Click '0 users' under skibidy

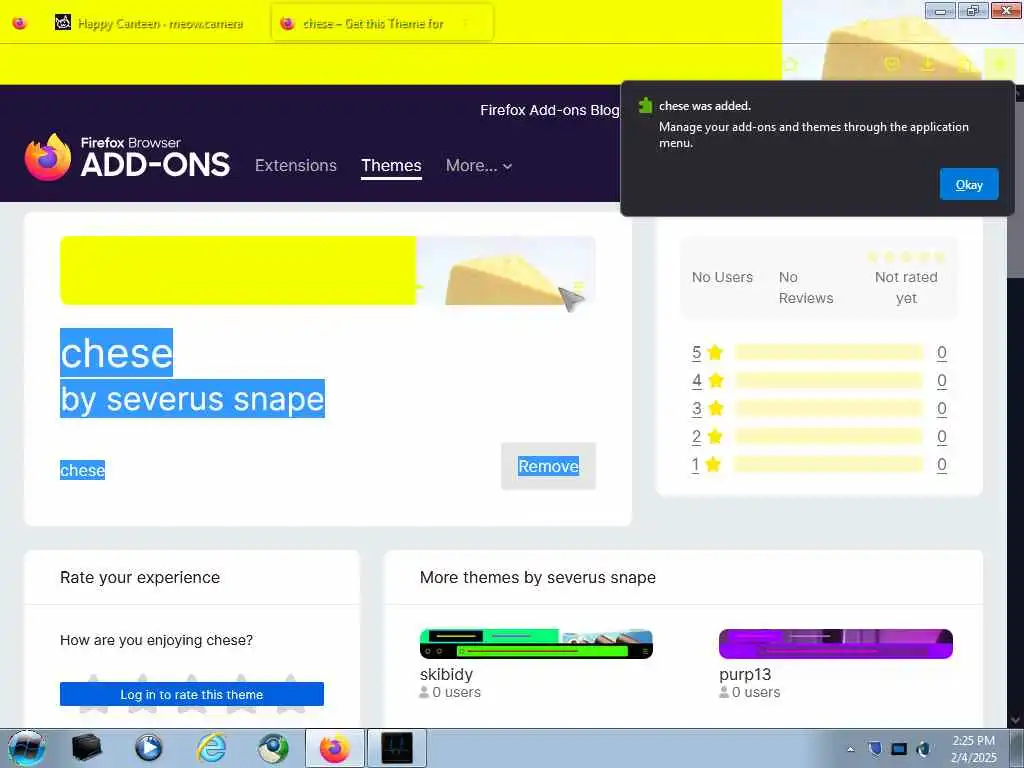click(456, 692)
